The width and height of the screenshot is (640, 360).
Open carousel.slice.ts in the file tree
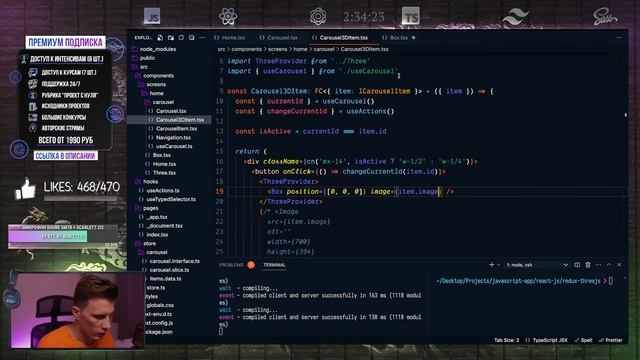(x=169, y=270)
